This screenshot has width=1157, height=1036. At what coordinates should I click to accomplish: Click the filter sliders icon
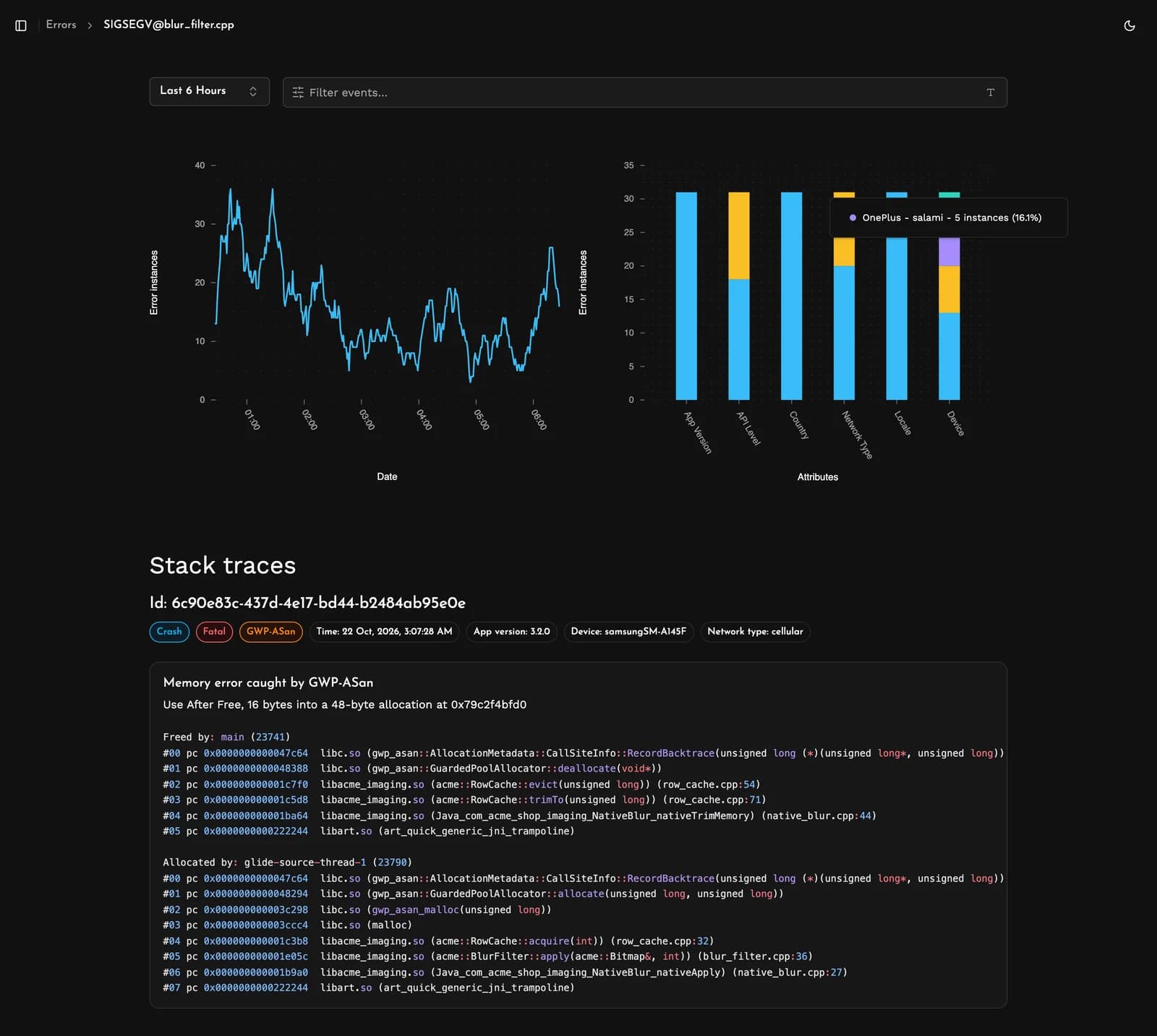click(x=298, y=93)
